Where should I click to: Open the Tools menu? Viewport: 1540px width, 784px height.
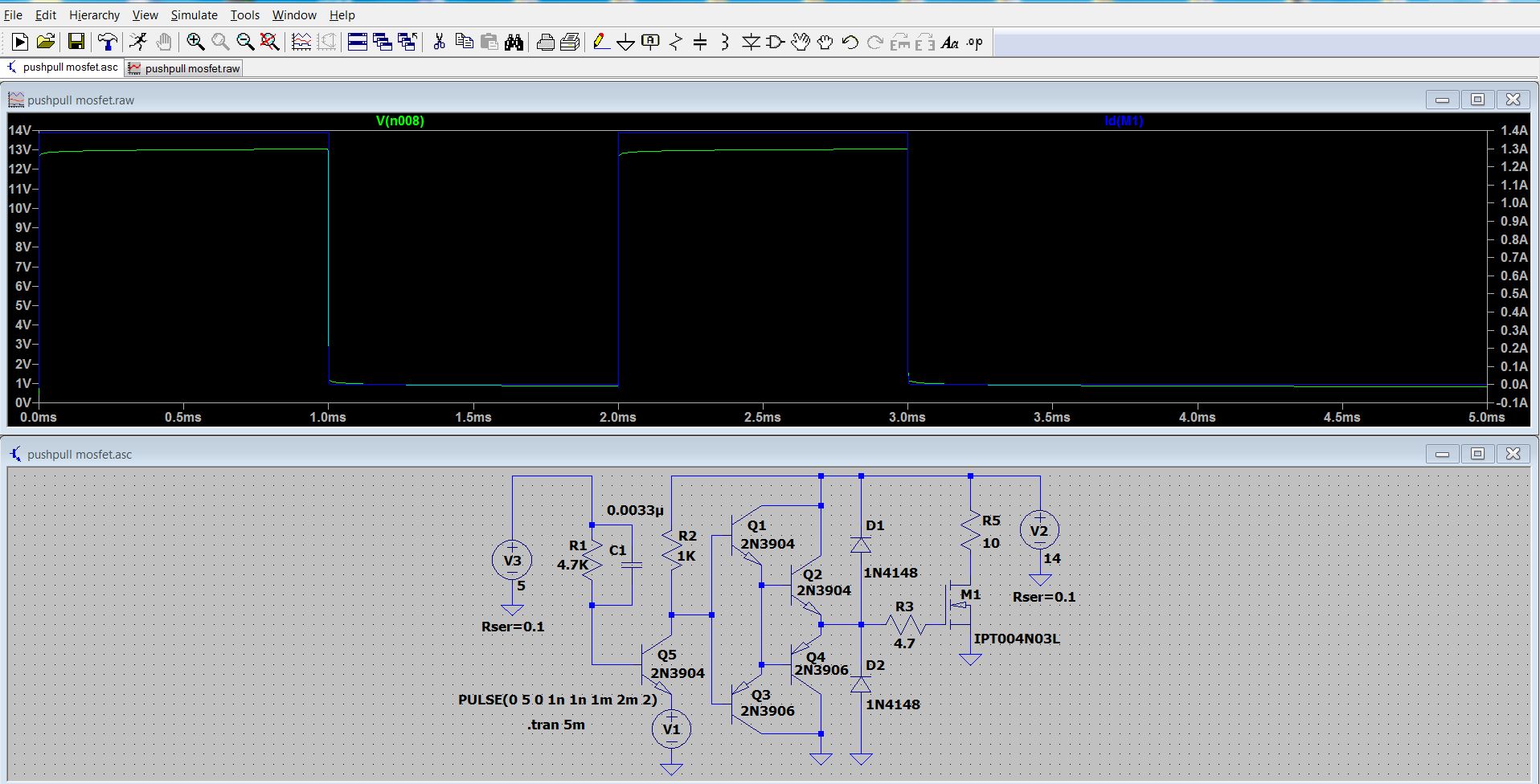245,14
